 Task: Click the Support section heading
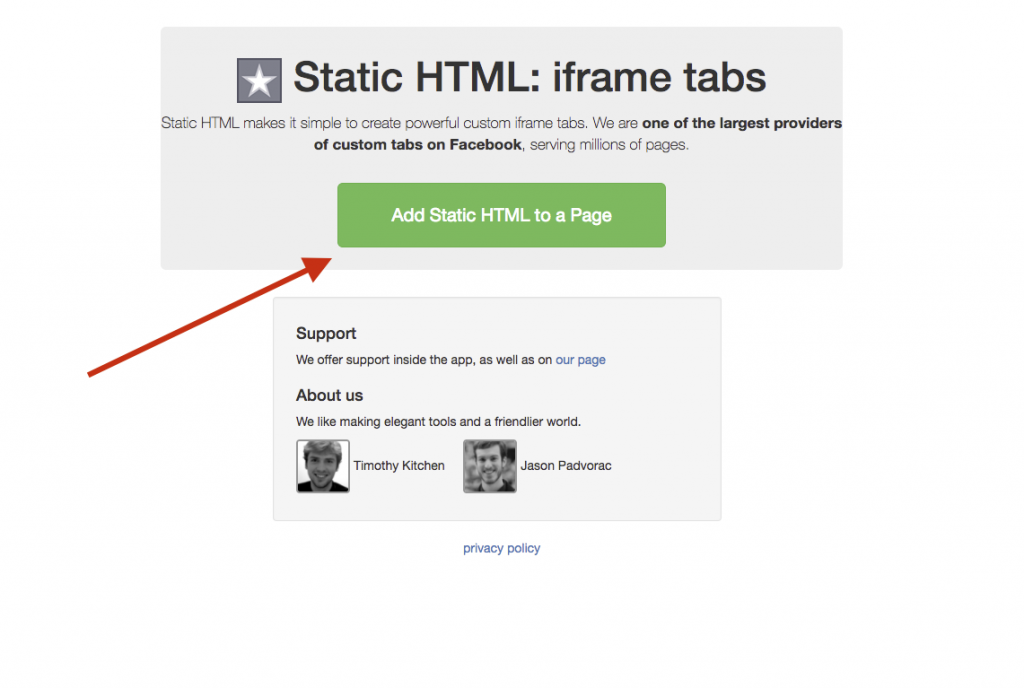pyautogui.click(x=326, y=333)
